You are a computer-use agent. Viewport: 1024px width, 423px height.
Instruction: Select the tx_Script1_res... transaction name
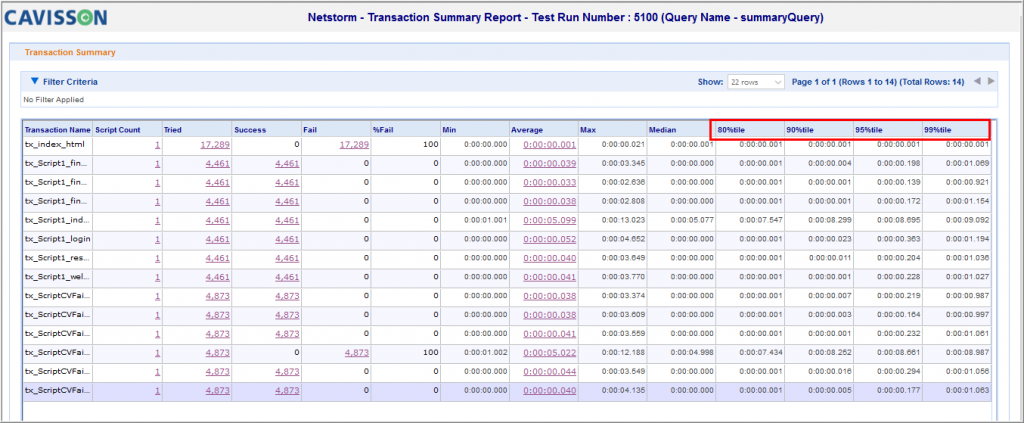(56, 258)
